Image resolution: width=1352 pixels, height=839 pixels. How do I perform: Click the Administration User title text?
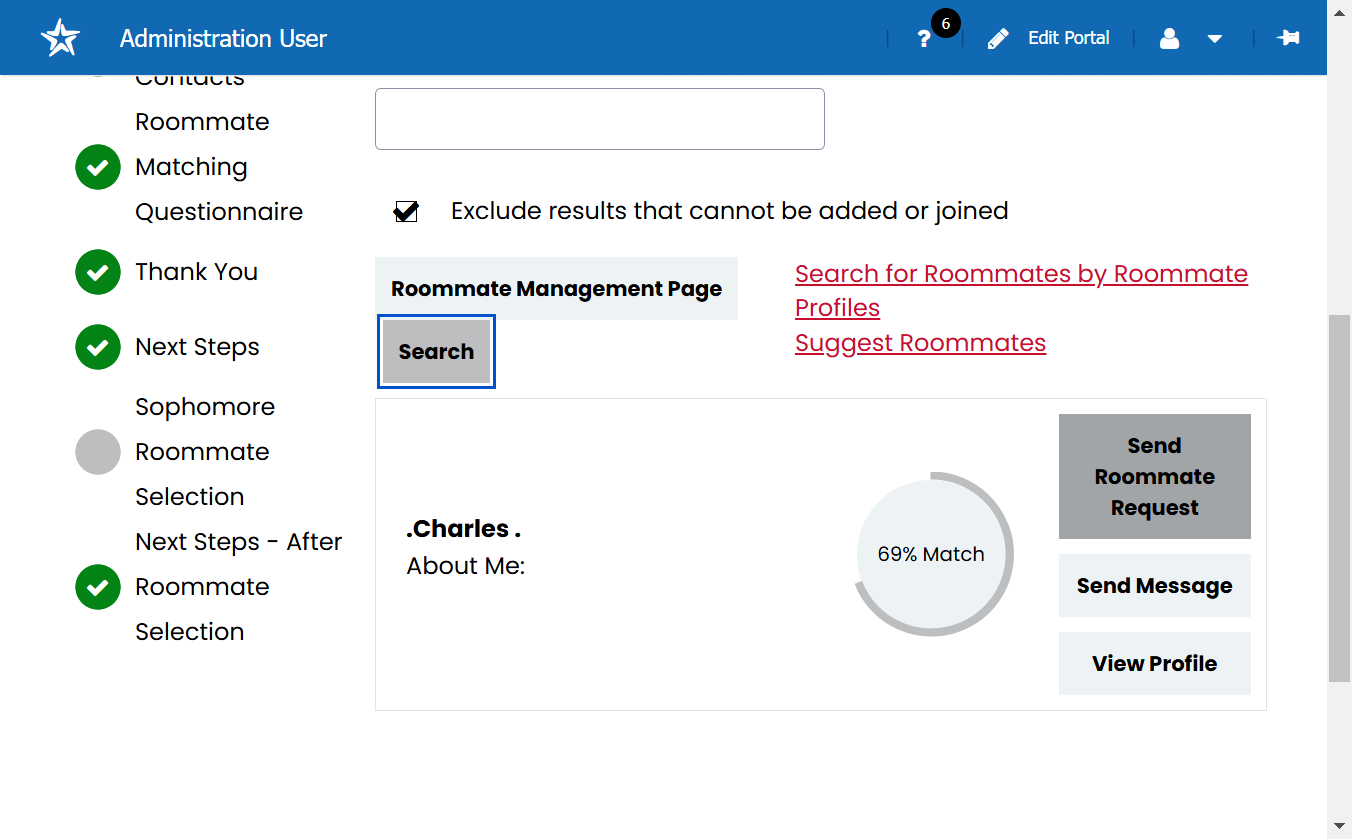[223, 39]
